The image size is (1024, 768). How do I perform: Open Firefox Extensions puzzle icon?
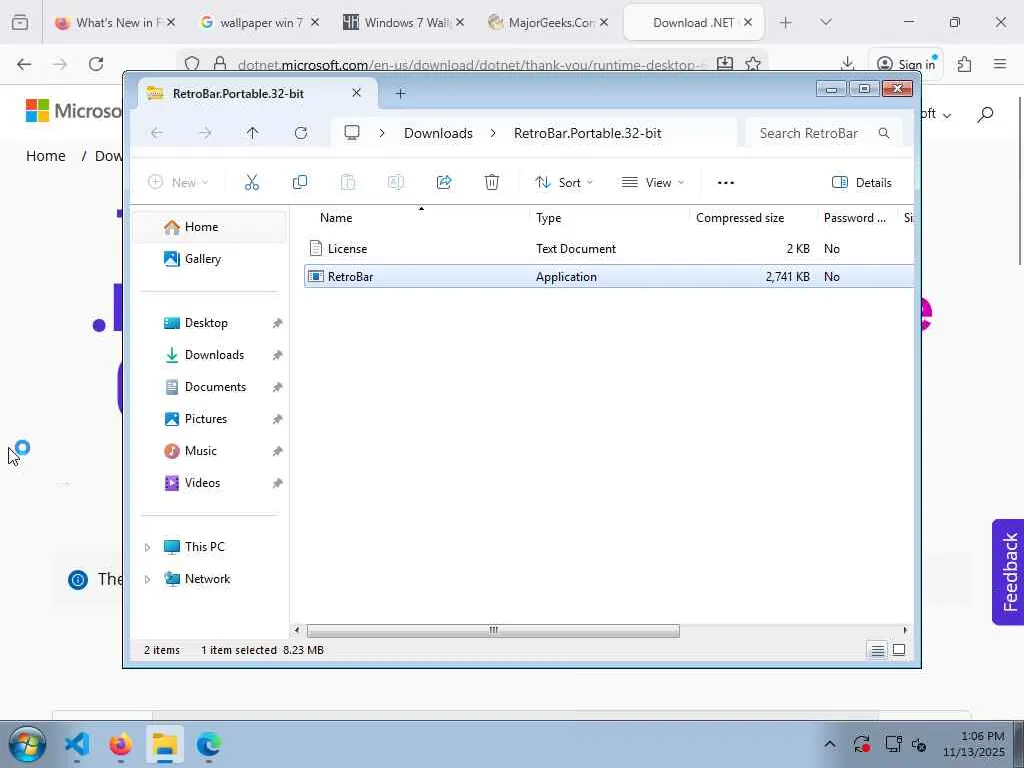(x=965, y=63)
